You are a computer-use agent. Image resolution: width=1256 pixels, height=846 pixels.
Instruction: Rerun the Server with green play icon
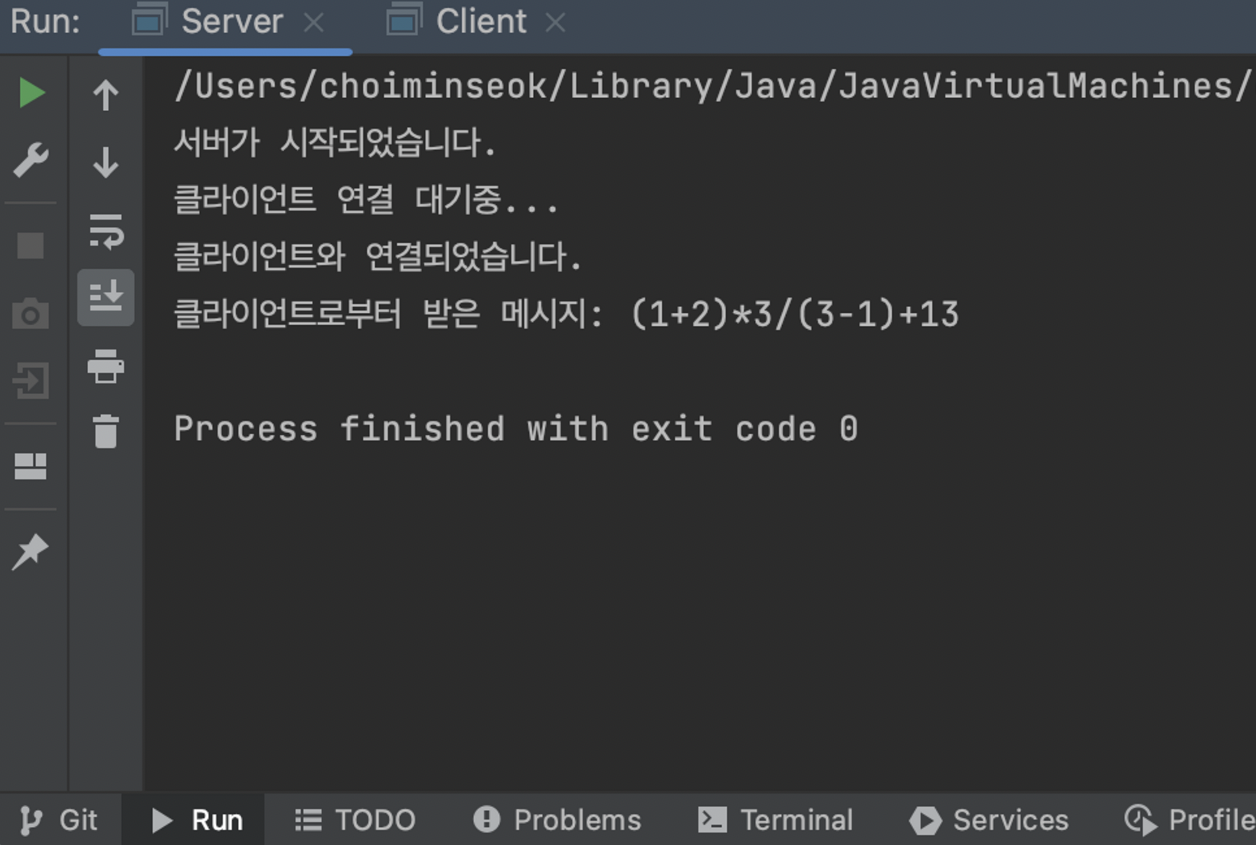[x=31, y=93]
